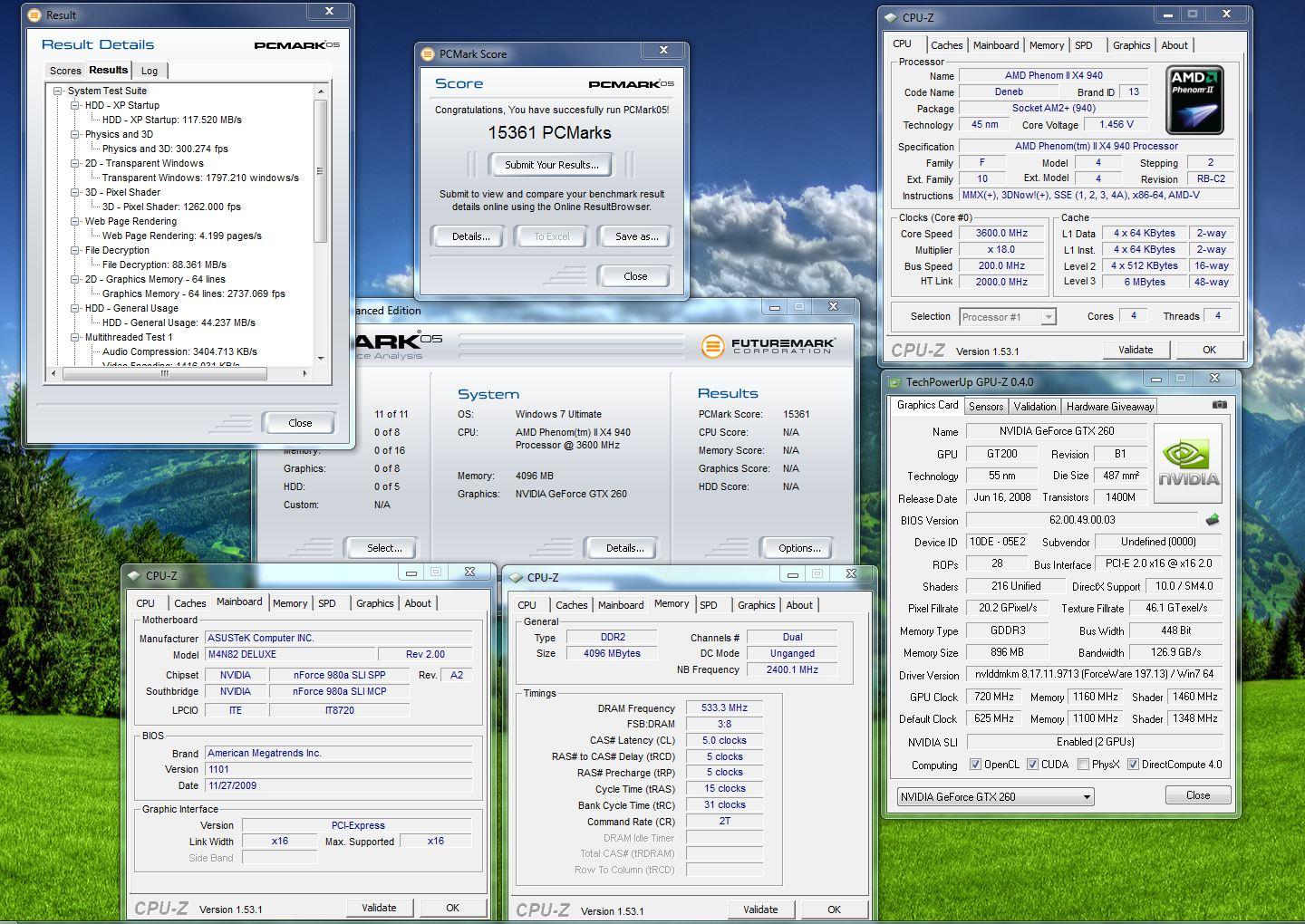
Task: Click the 15361 PCMarks score text
Action: (549, 133)
